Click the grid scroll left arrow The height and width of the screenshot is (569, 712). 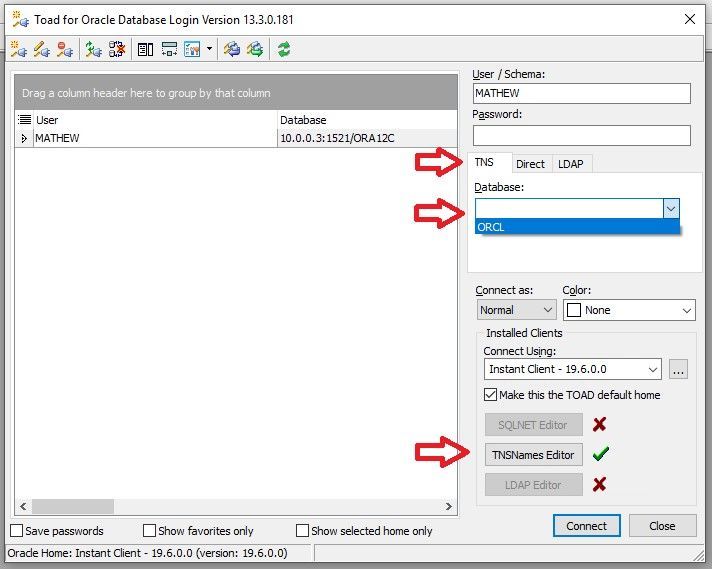click(x=23, y=506)
